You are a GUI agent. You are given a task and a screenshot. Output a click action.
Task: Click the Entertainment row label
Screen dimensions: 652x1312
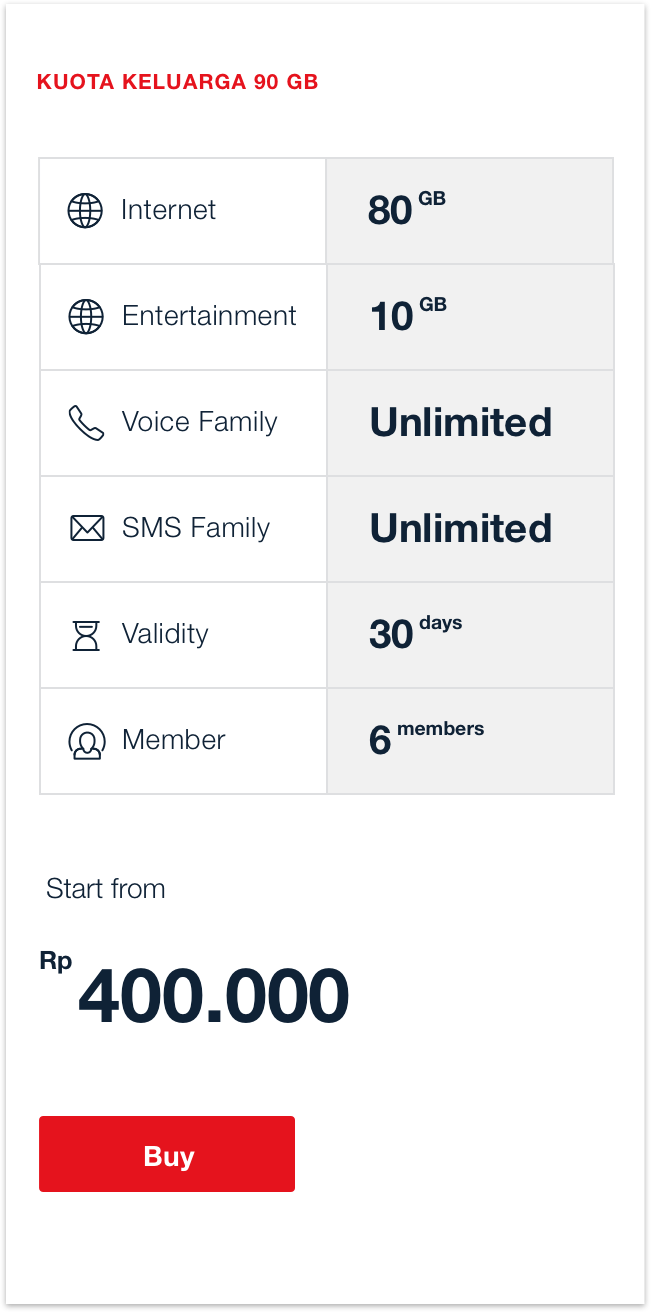pyautogui.click(x=209, y=316)
